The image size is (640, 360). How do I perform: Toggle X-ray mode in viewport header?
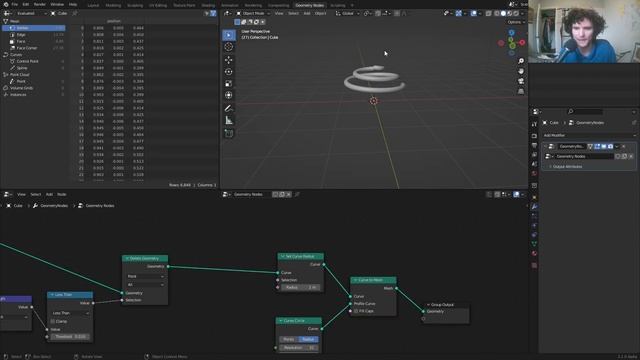(x=489, y=13)
